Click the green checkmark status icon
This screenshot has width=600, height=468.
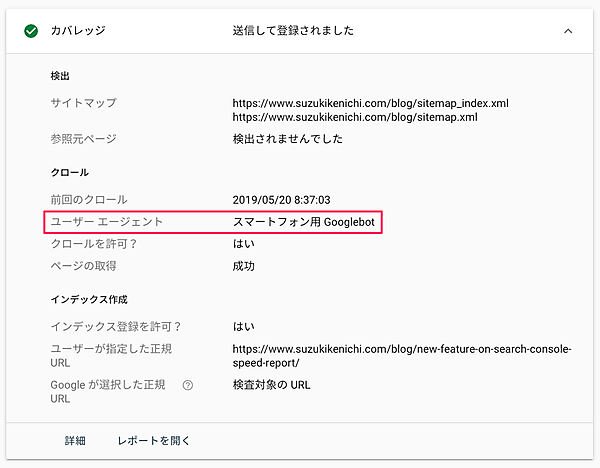point(31,31)
